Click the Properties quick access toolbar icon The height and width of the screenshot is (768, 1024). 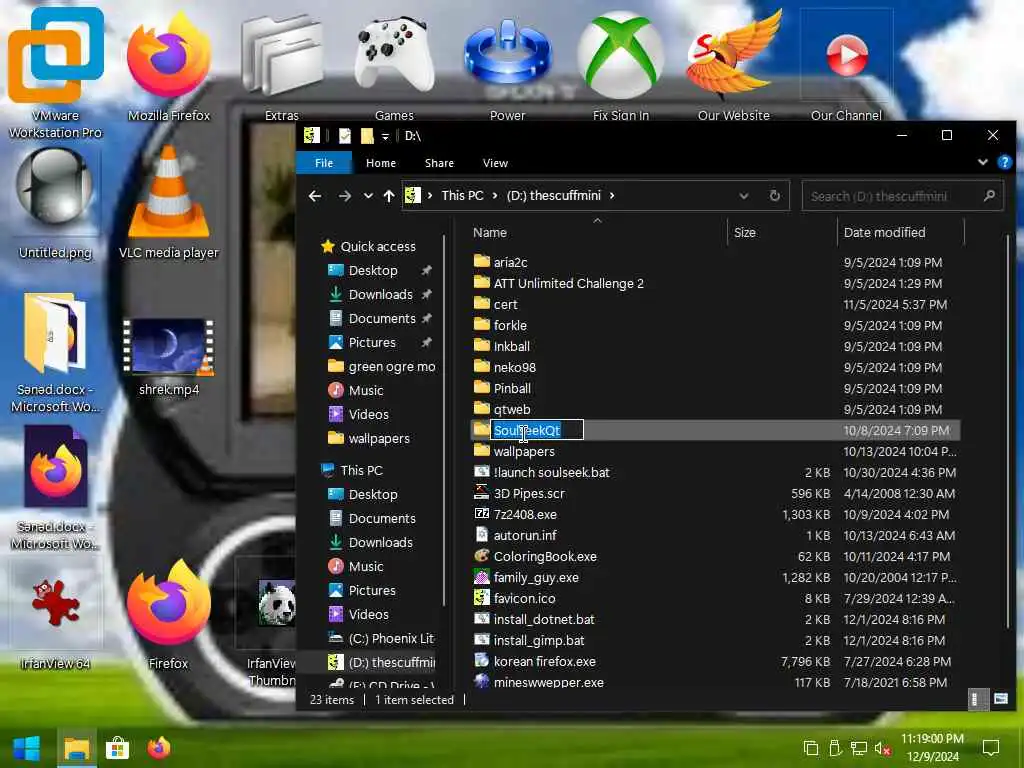pos(345,136)
